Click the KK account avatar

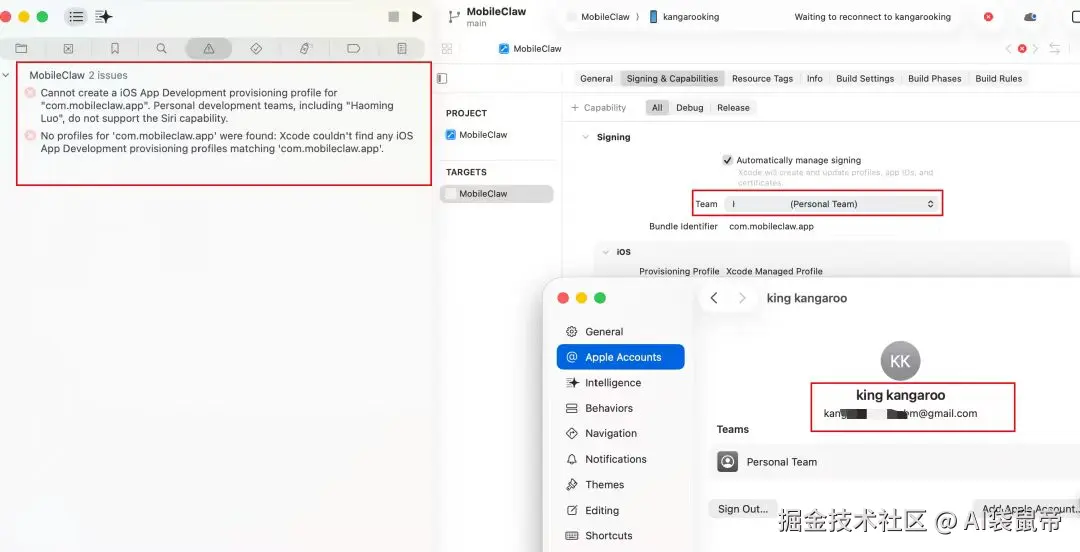coord(900,361)
